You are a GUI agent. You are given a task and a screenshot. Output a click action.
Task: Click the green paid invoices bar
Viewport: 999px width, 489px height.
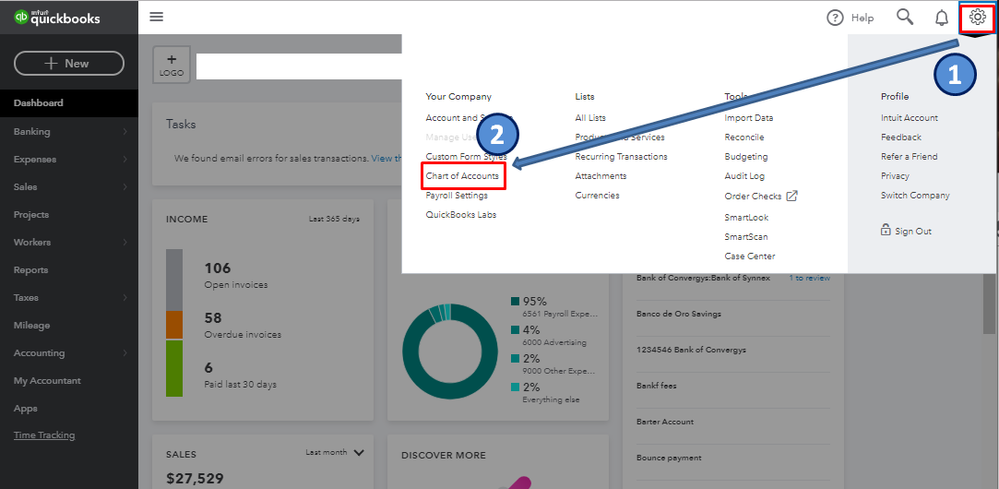click(x=174, y=370)
